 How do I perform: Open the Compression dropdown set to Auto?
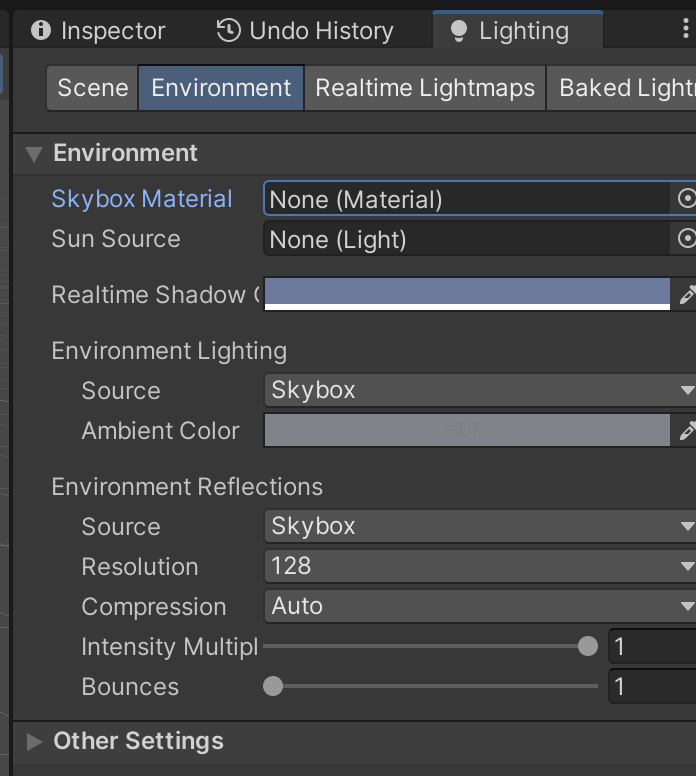(480, 606)
